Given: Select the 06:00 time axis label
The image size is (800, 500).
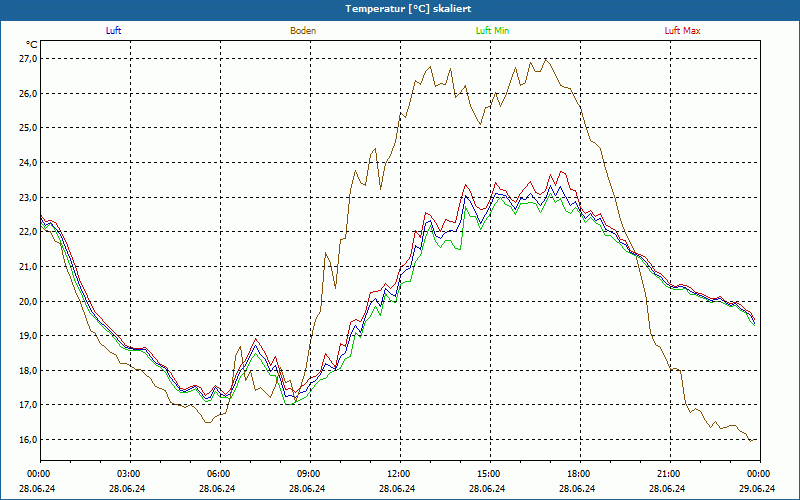Looking at the screenshot, I should pos(219,474).
